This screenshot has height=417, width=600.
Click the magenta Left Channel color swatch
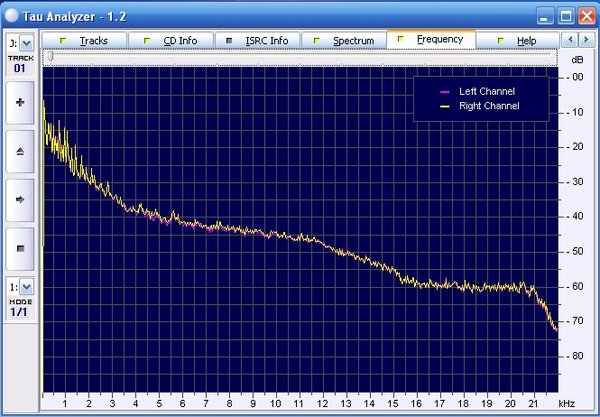(x=444, y=92)
